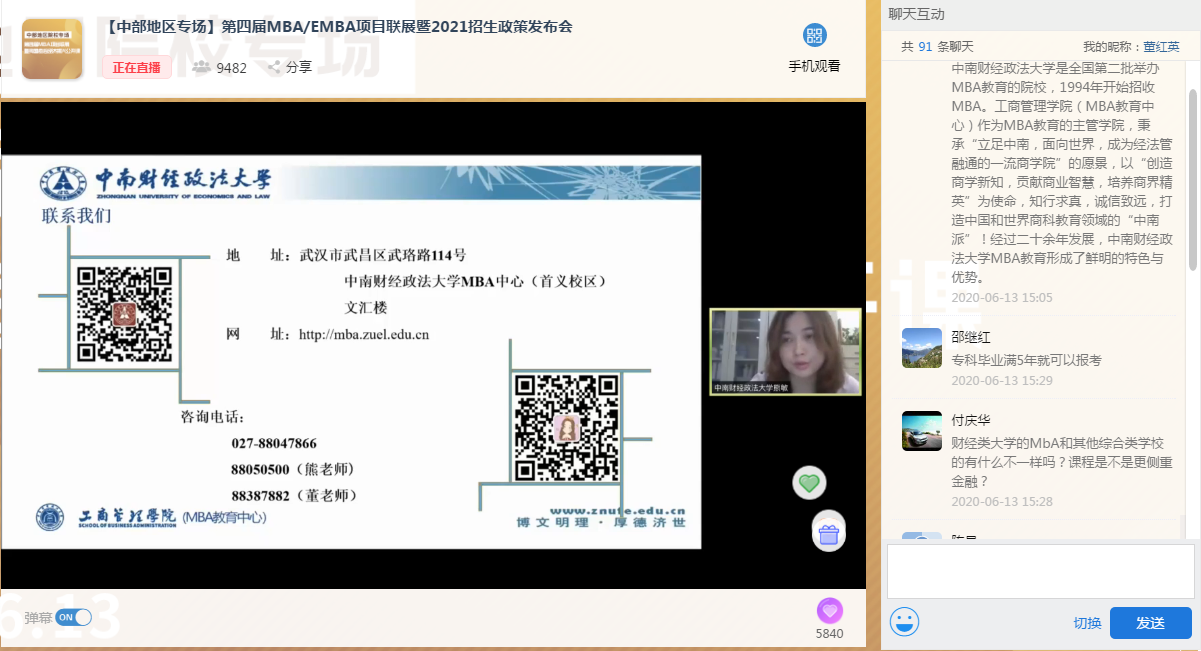Click the purple heart icon above 5840
Viewport: 1201px width, 651px height.
829,610
